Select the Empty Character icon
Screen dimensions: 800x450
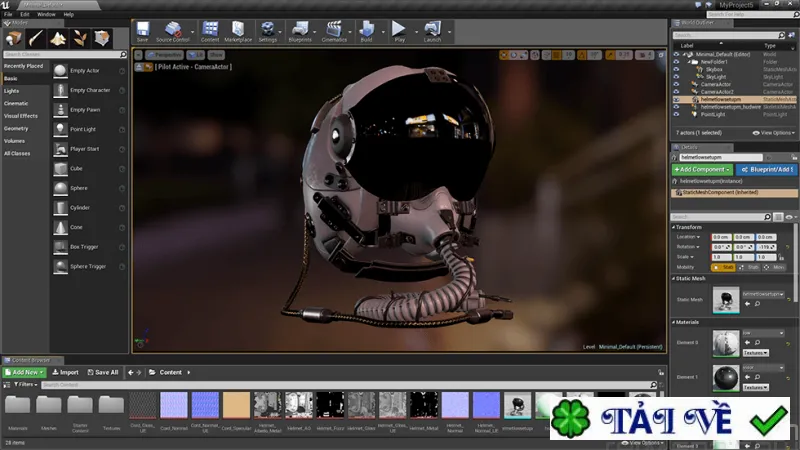click(60, 90)
